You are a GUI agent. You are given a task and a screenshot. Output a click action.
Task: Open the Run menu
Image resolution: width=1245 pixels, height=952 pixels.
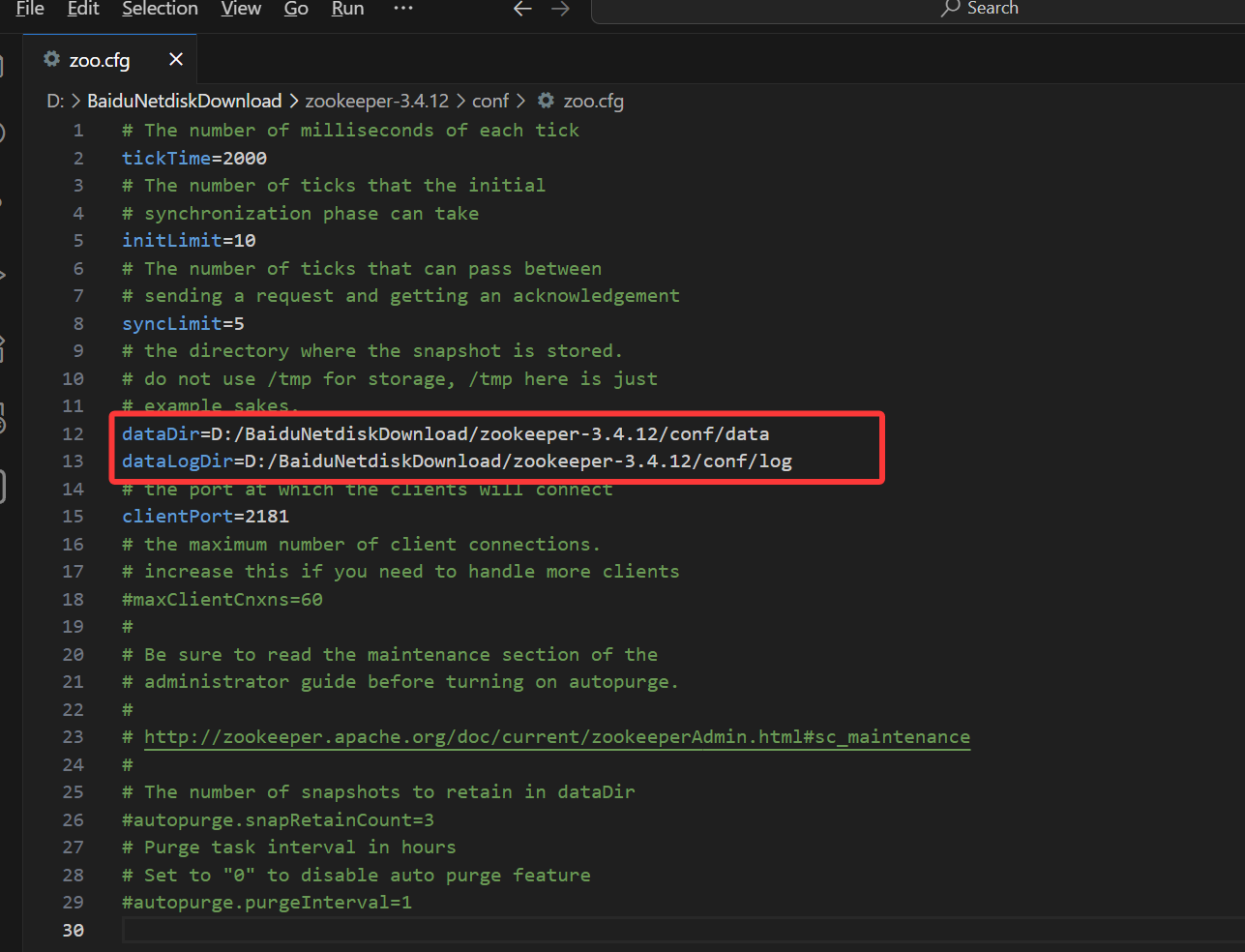[347, 9]
